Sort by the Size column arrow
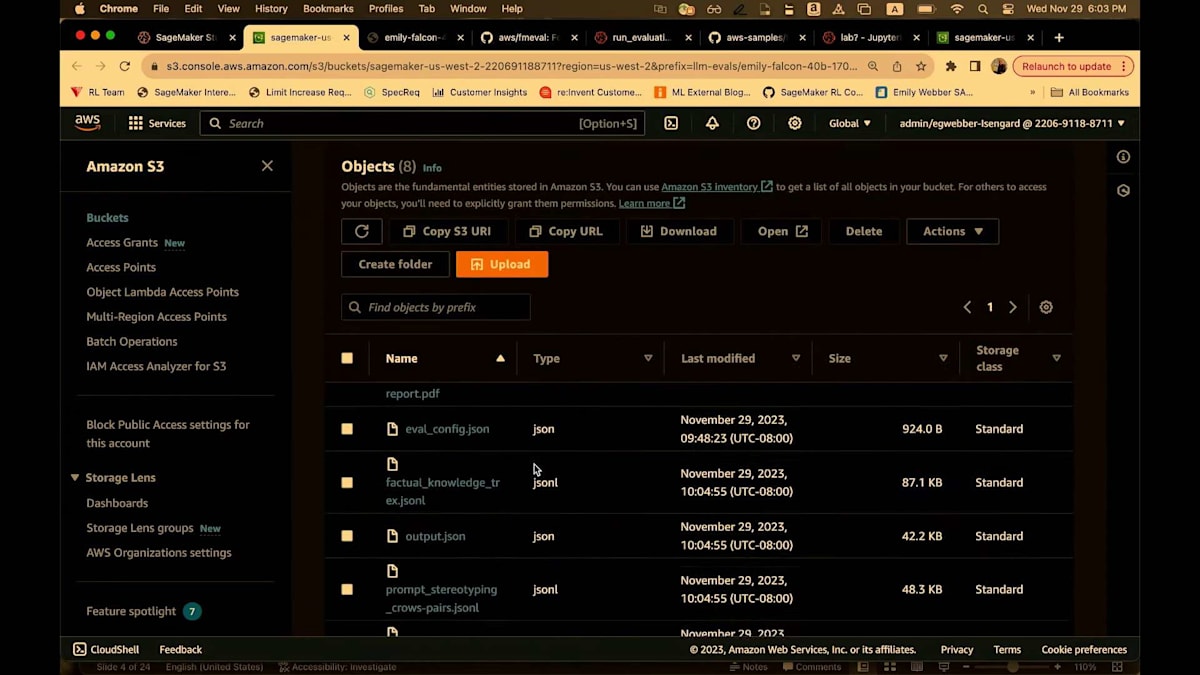 coord(943,358)
